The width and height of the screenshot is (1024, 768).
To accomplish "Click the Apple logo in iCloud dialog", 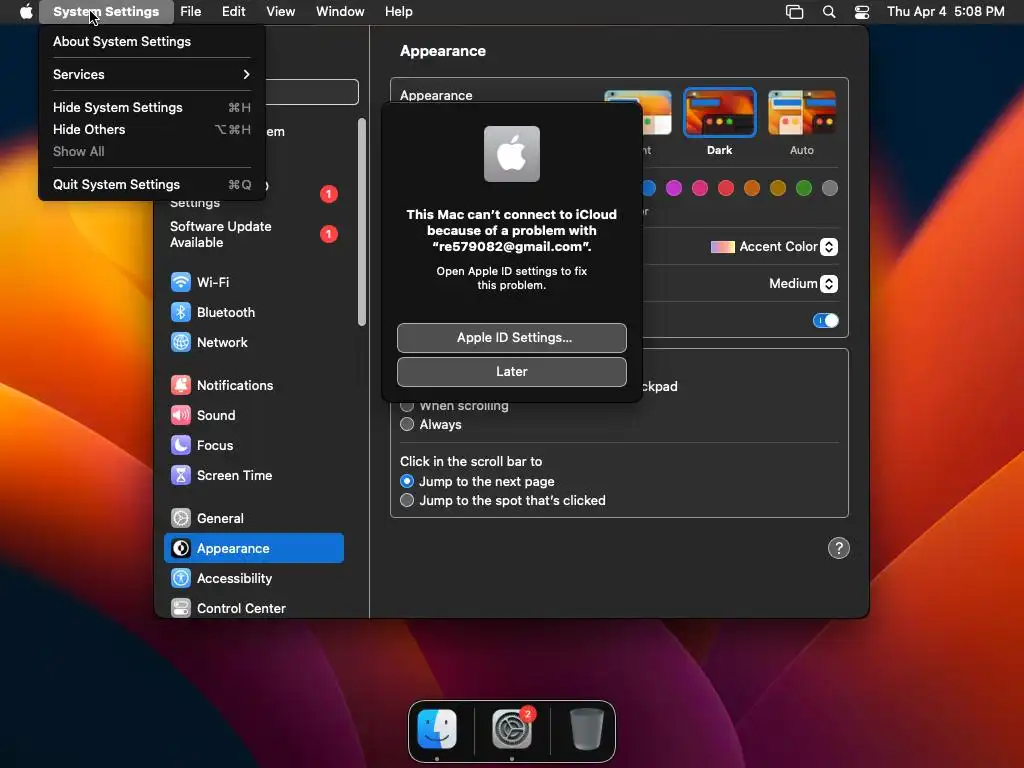I will click(512, 154).
